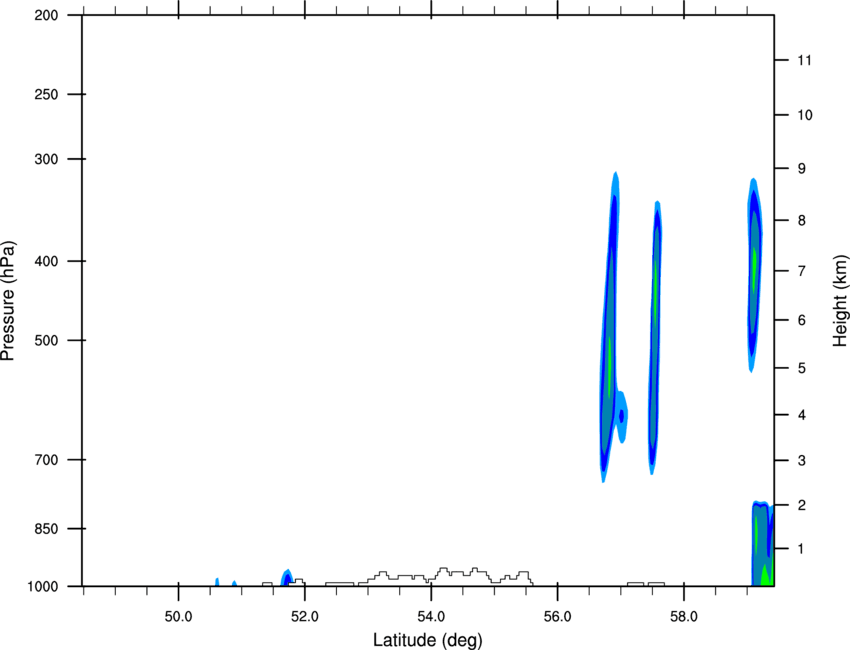Screen dimensions: 850x650
Task: Click the 58.0 latitude tick label
Action: pyautogui.click(x=684, y=617)
